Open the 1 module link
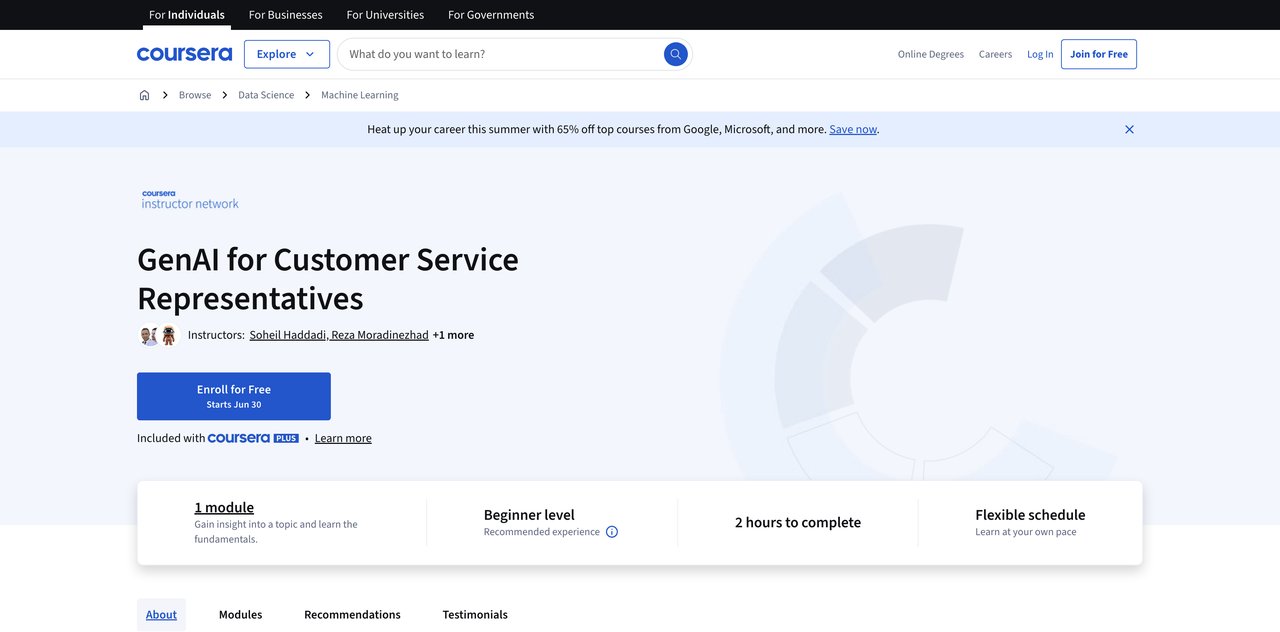Screen dimensions: 1280x632 click(x=224, y=507)
